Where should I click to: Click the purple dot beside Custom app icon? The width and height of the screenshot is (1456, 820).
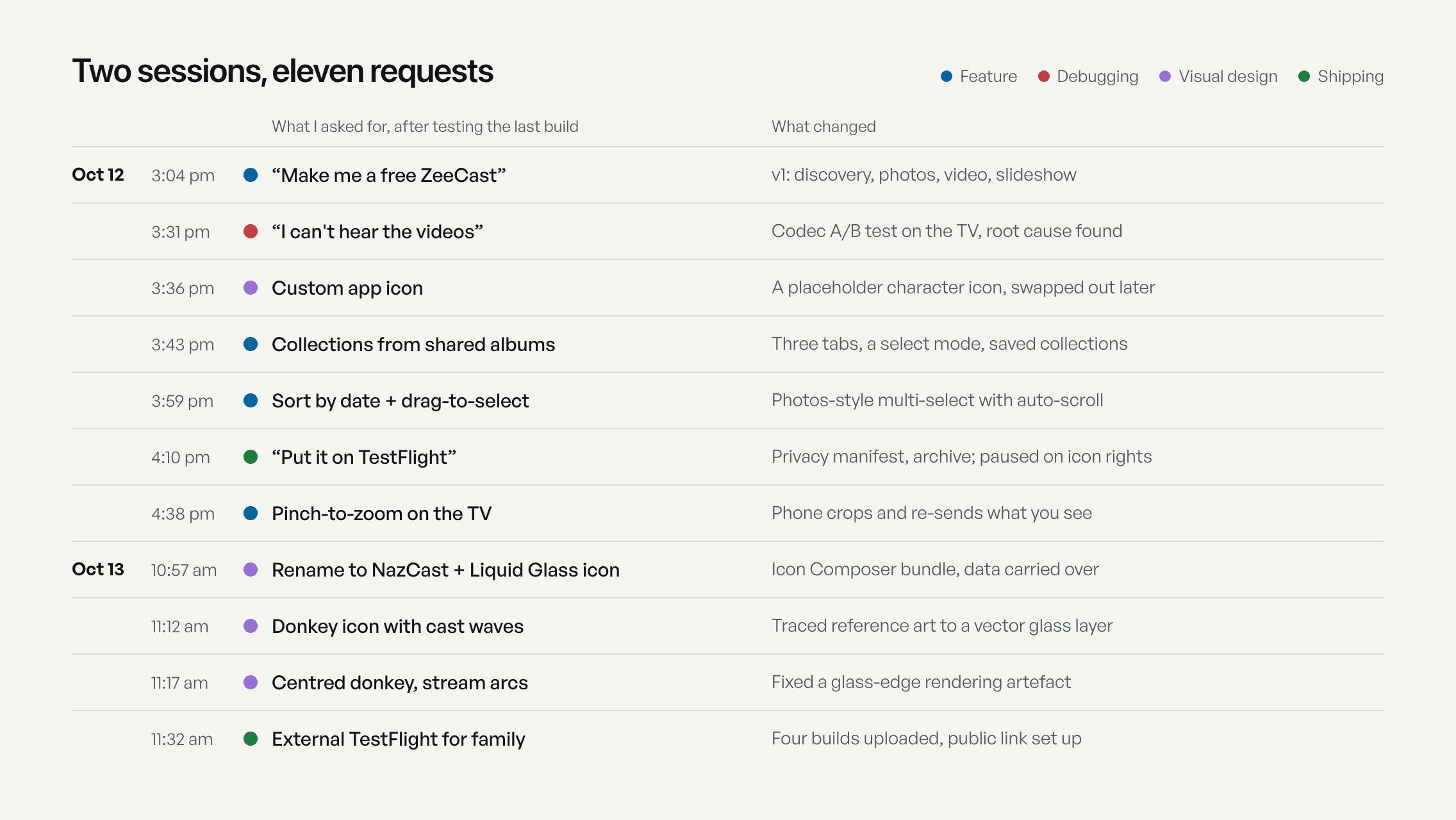coord(251,288)
